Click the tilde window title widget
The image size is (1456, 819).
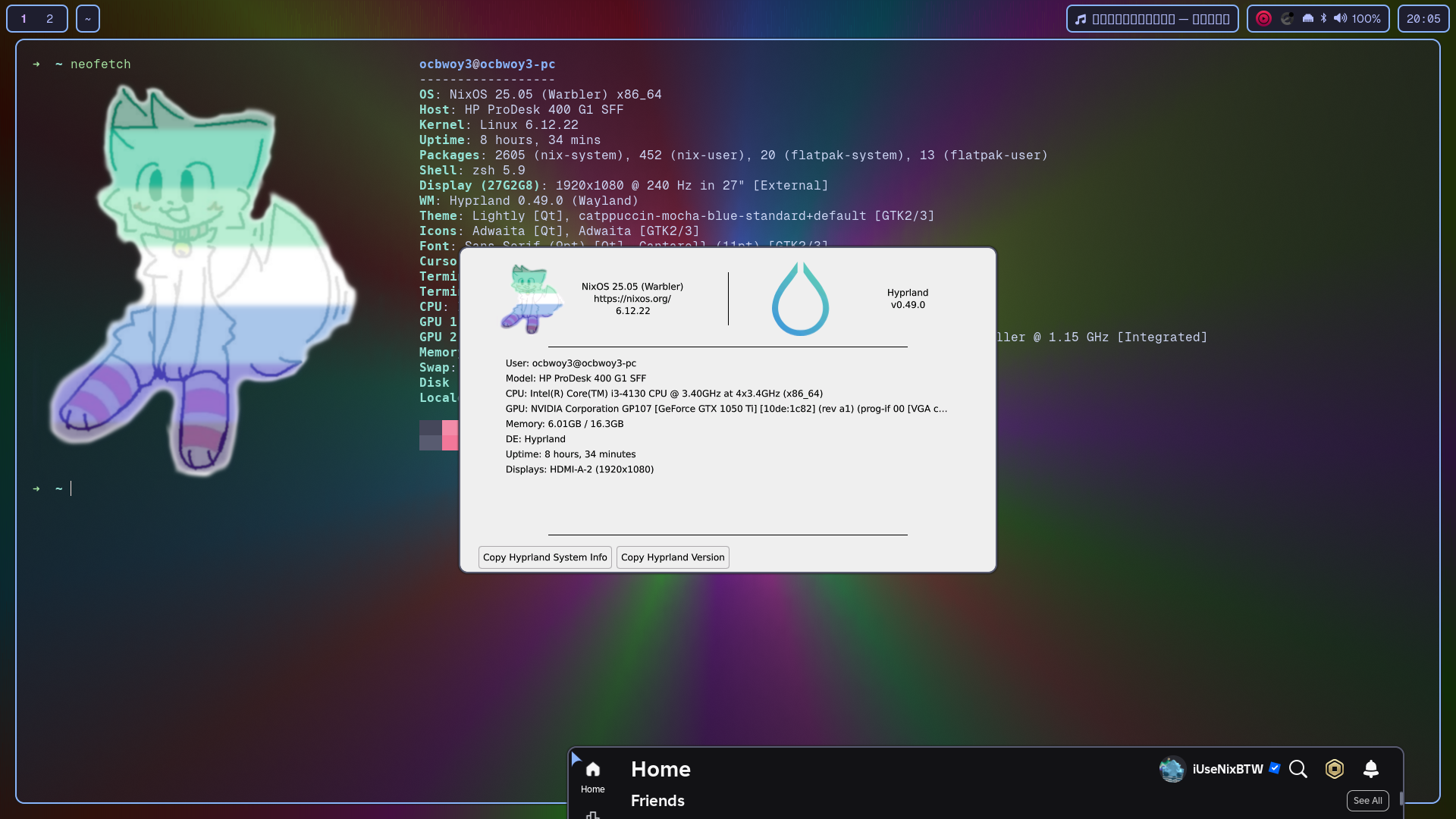tap(88, 18)
